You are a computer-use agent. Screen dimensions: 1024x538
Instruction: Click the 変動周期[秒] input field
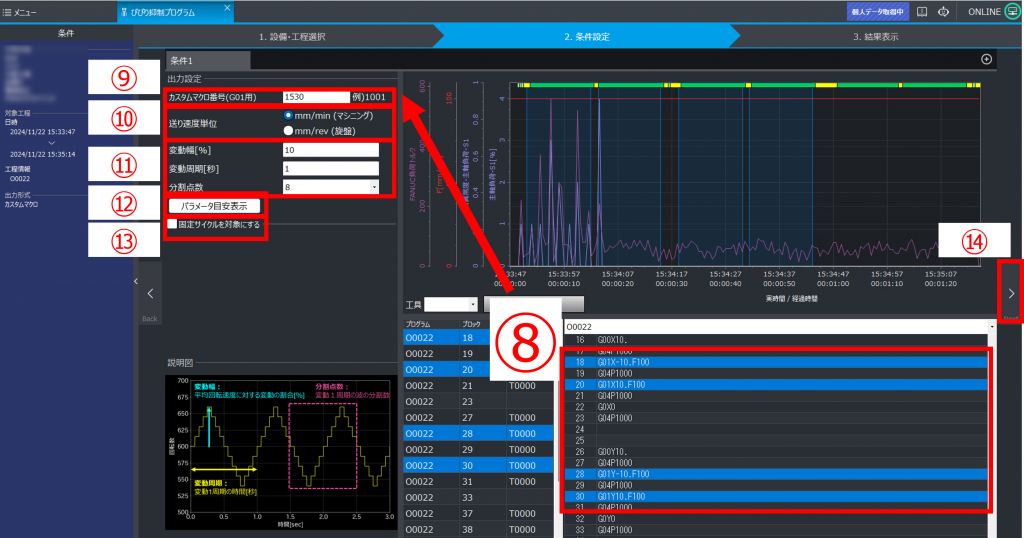(x=330, y=168)
